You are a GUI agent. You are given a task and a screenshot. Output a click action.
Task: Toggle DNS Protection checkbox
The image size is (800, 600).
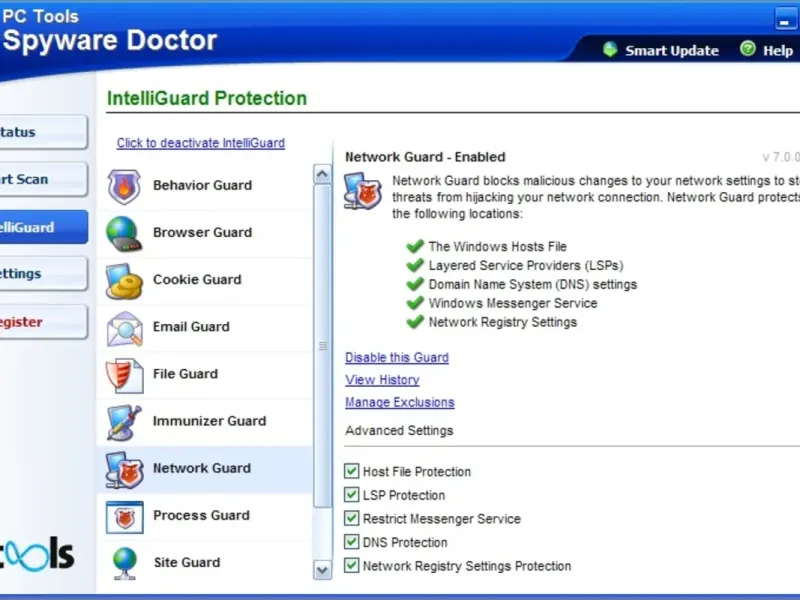pyautogui.click(x=351, y=542)
